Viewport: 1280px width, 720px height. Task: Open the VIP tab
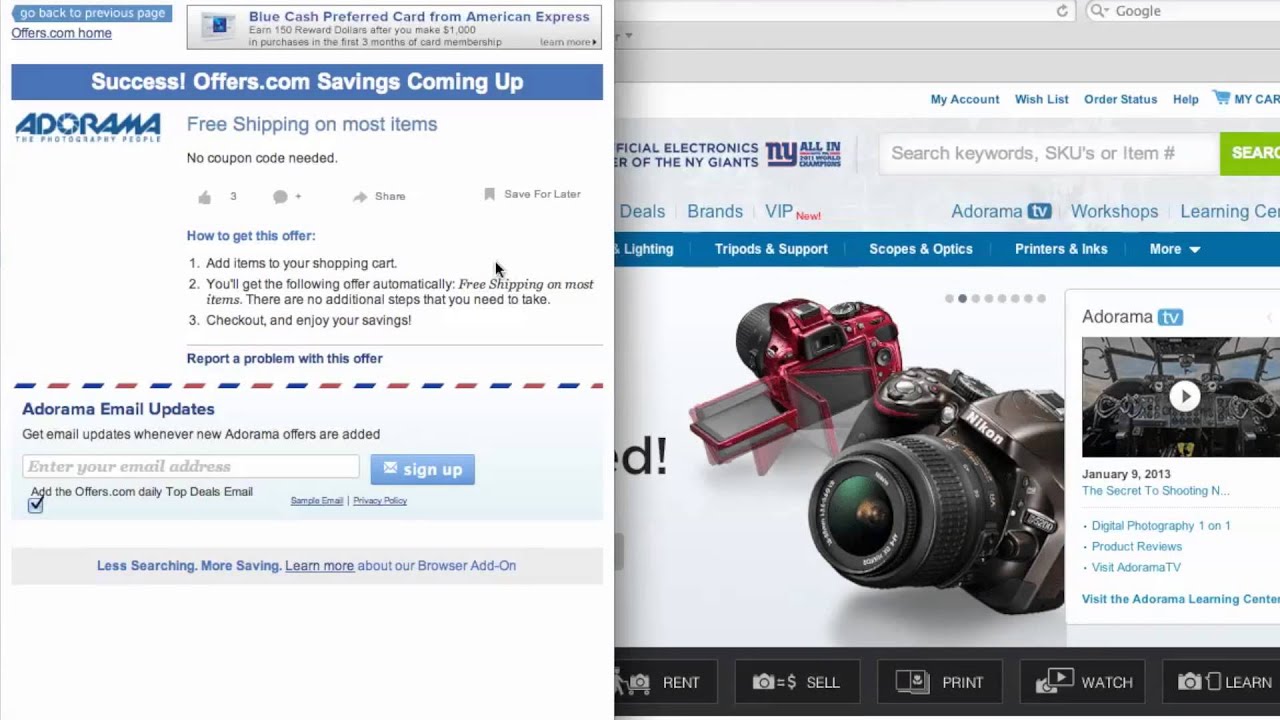point(779,211)
